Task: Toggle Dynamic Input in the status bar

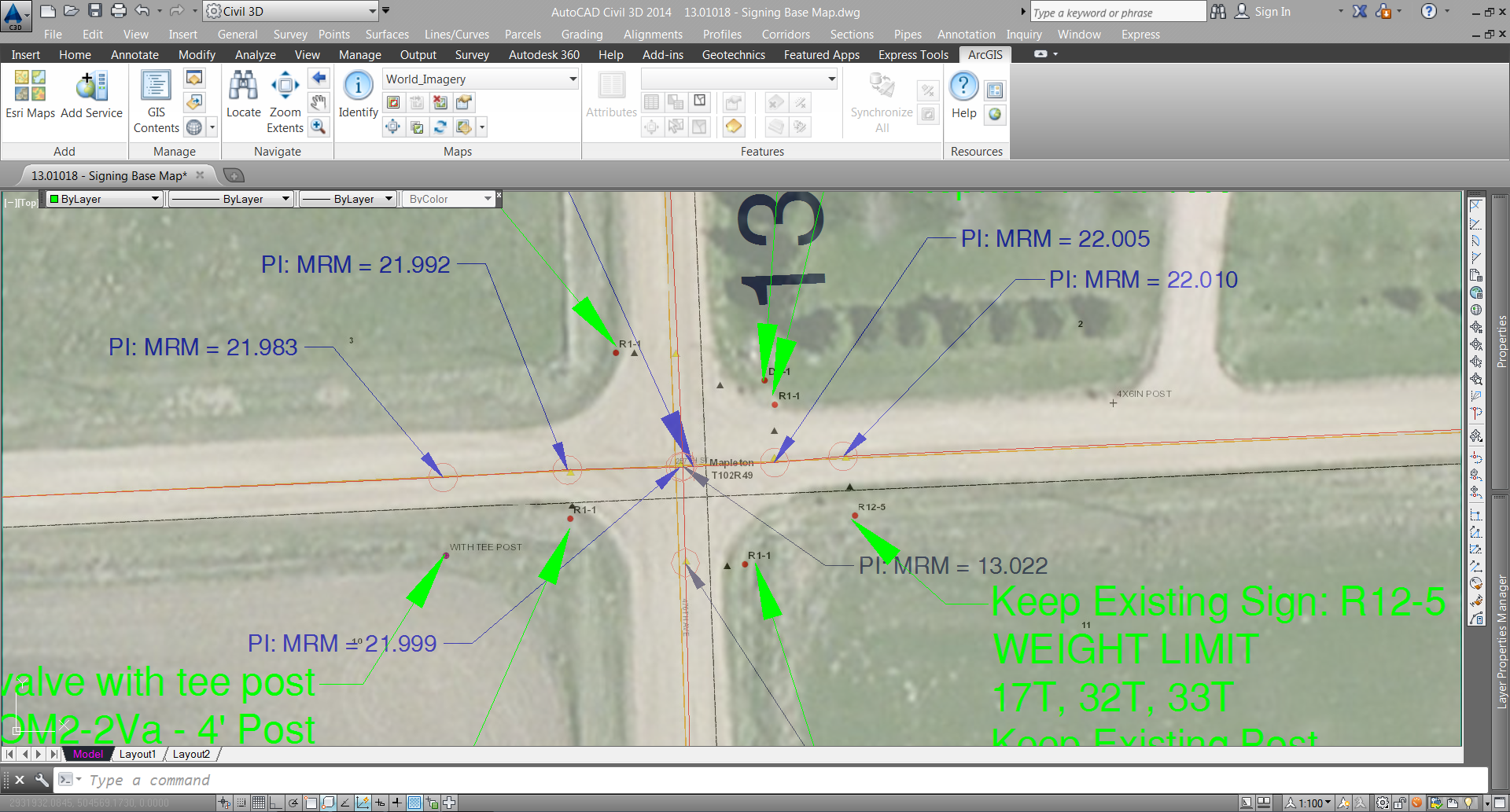Action: pos(380,803)
